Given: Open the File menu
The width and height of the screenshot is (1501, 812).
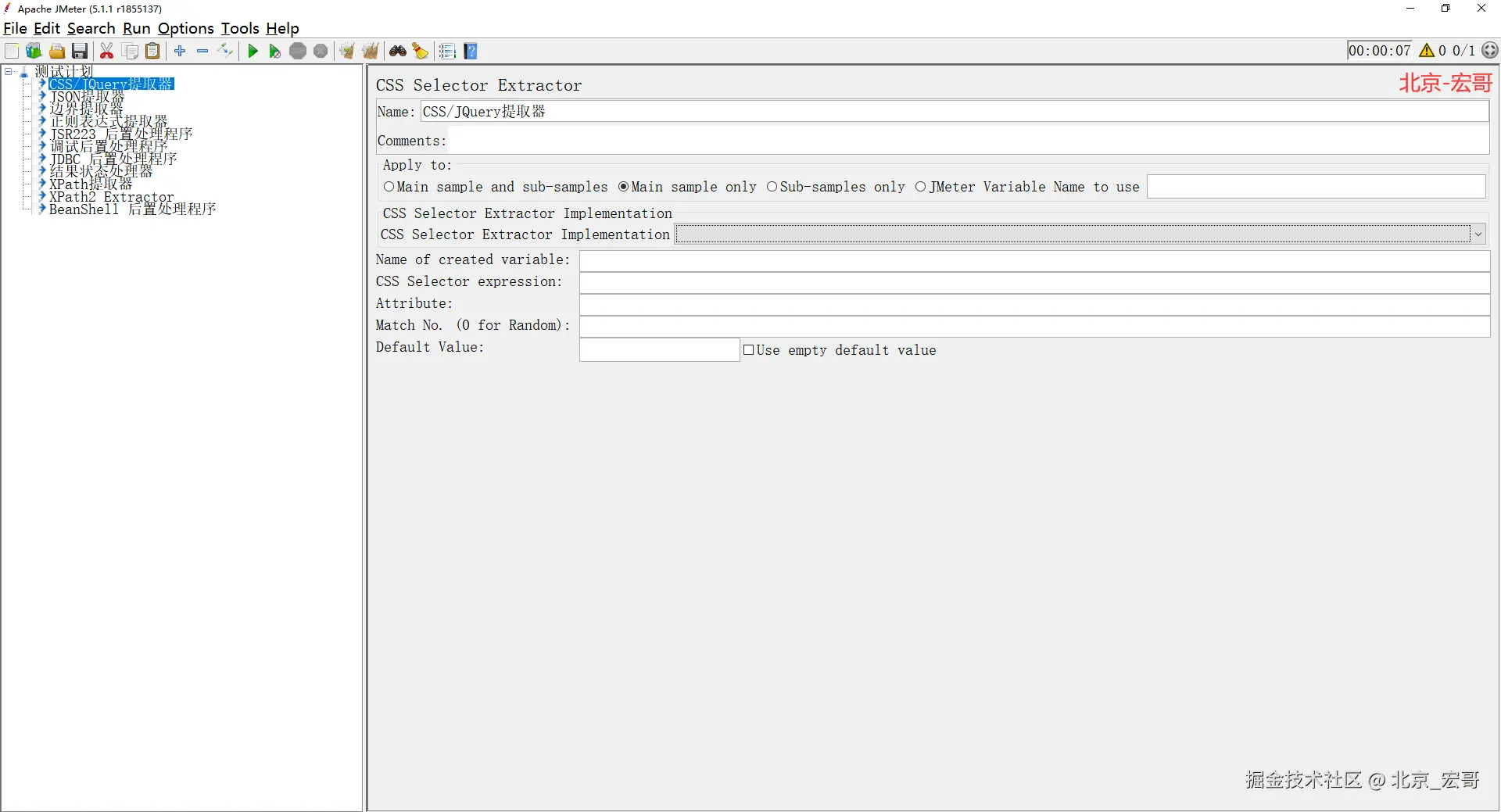Looking at the screenshot, I should point(15,28).
